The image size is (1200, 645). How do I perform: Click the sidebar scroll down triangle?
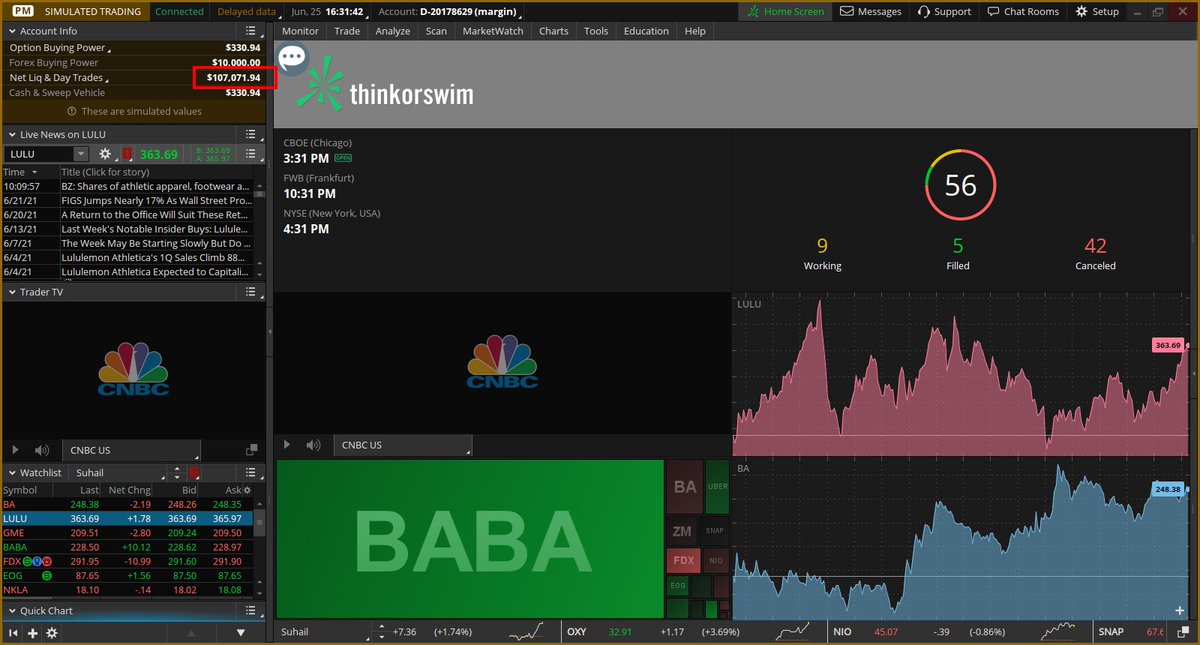(241, 633)
